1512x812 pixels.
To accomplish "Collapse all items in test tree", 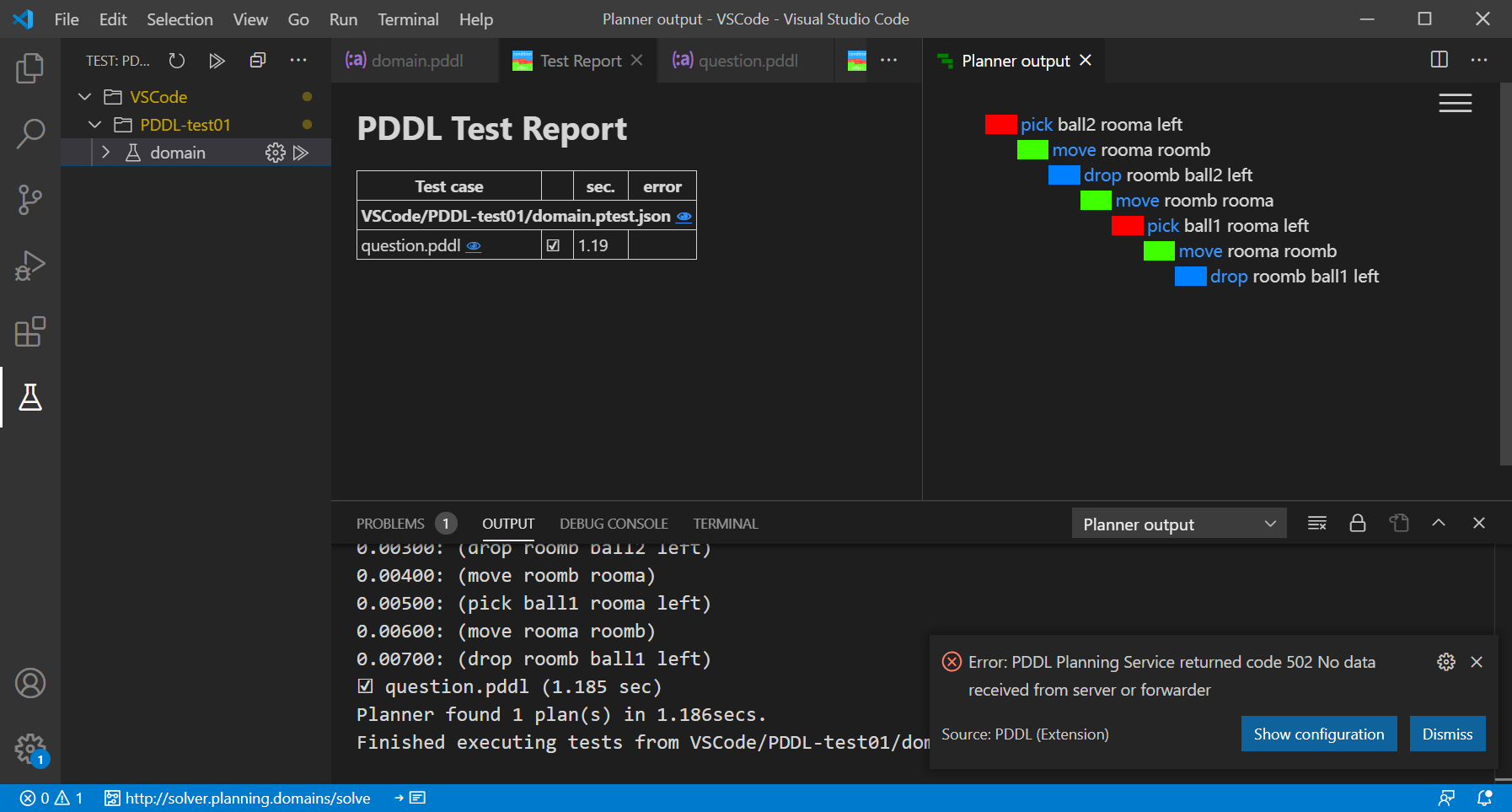I will click(258, 61).
